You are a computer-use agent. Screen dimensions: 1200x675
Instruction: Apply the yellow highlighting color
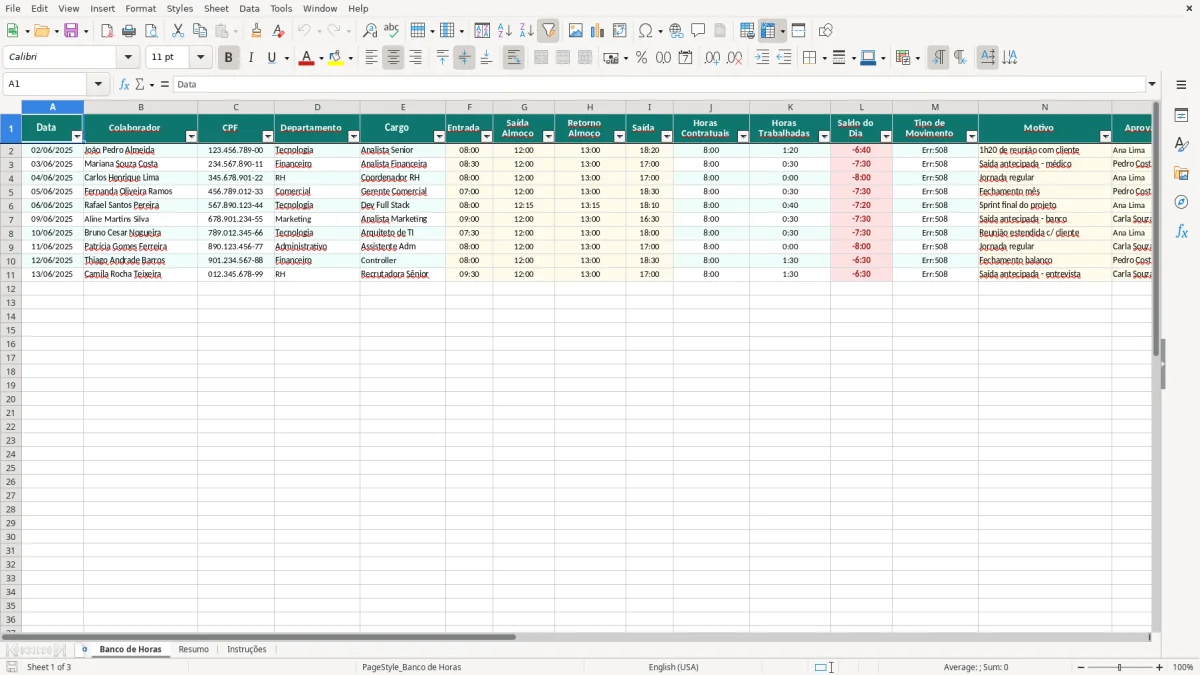[x=335, y=58]
